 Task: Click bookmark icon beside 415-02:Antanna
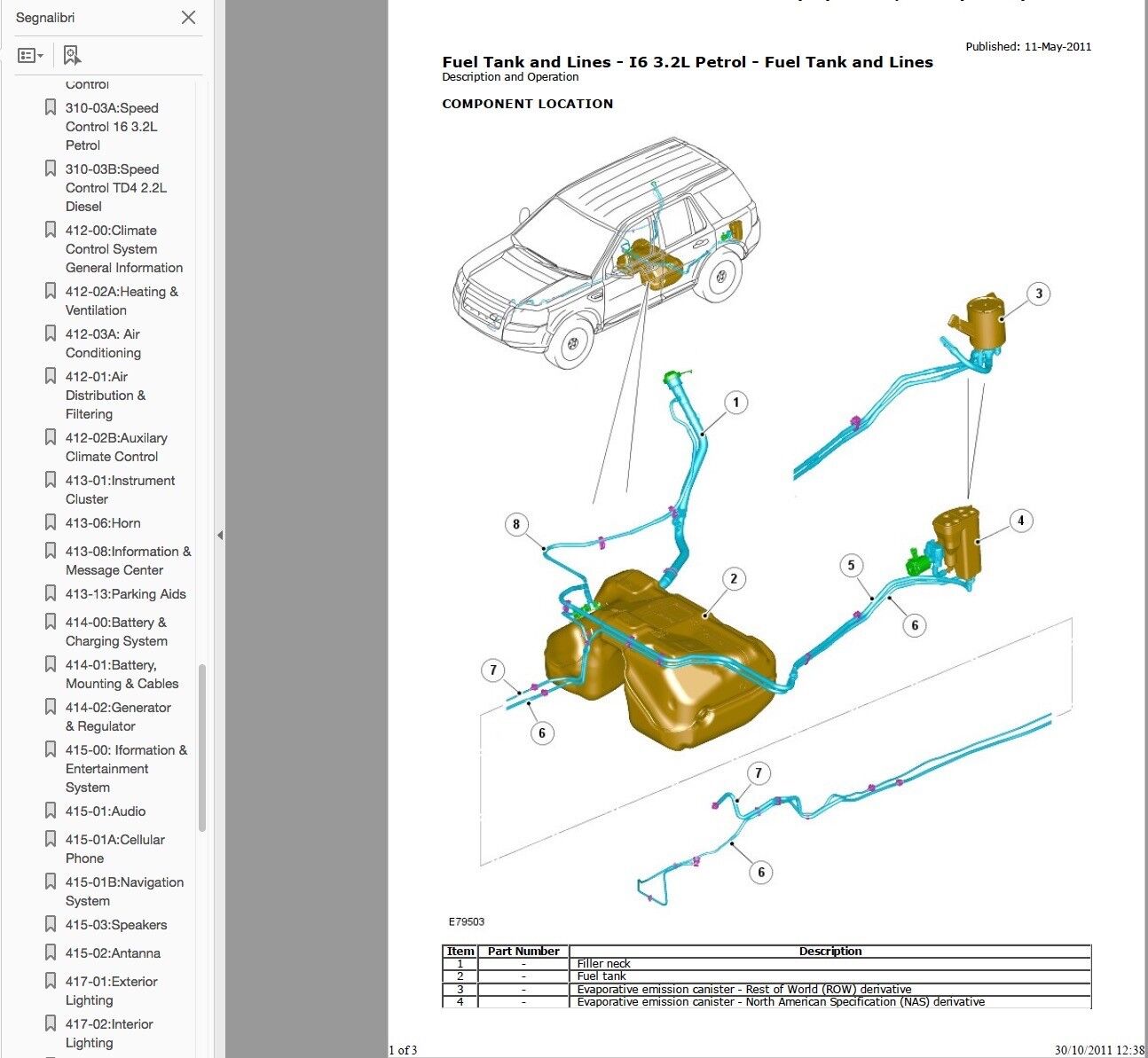(x=51, y=952)
